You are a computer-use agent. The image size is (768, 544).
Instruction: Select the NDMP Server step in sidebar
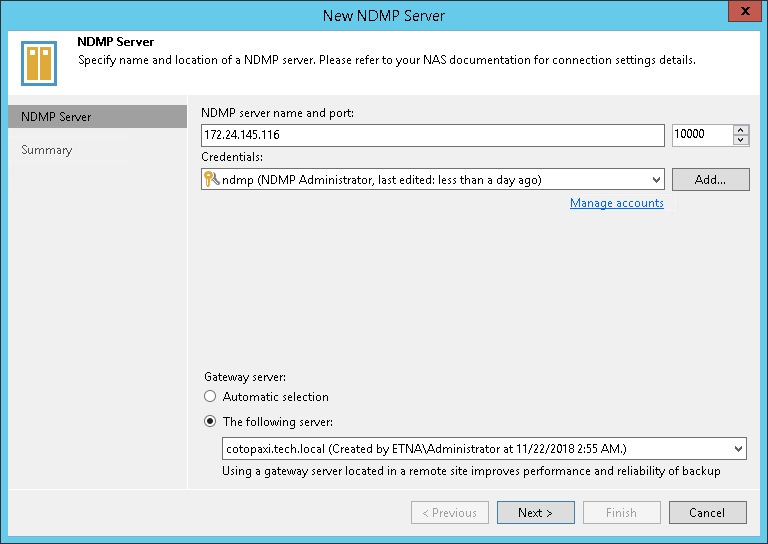pyautogui.click(x=56, y=117)
